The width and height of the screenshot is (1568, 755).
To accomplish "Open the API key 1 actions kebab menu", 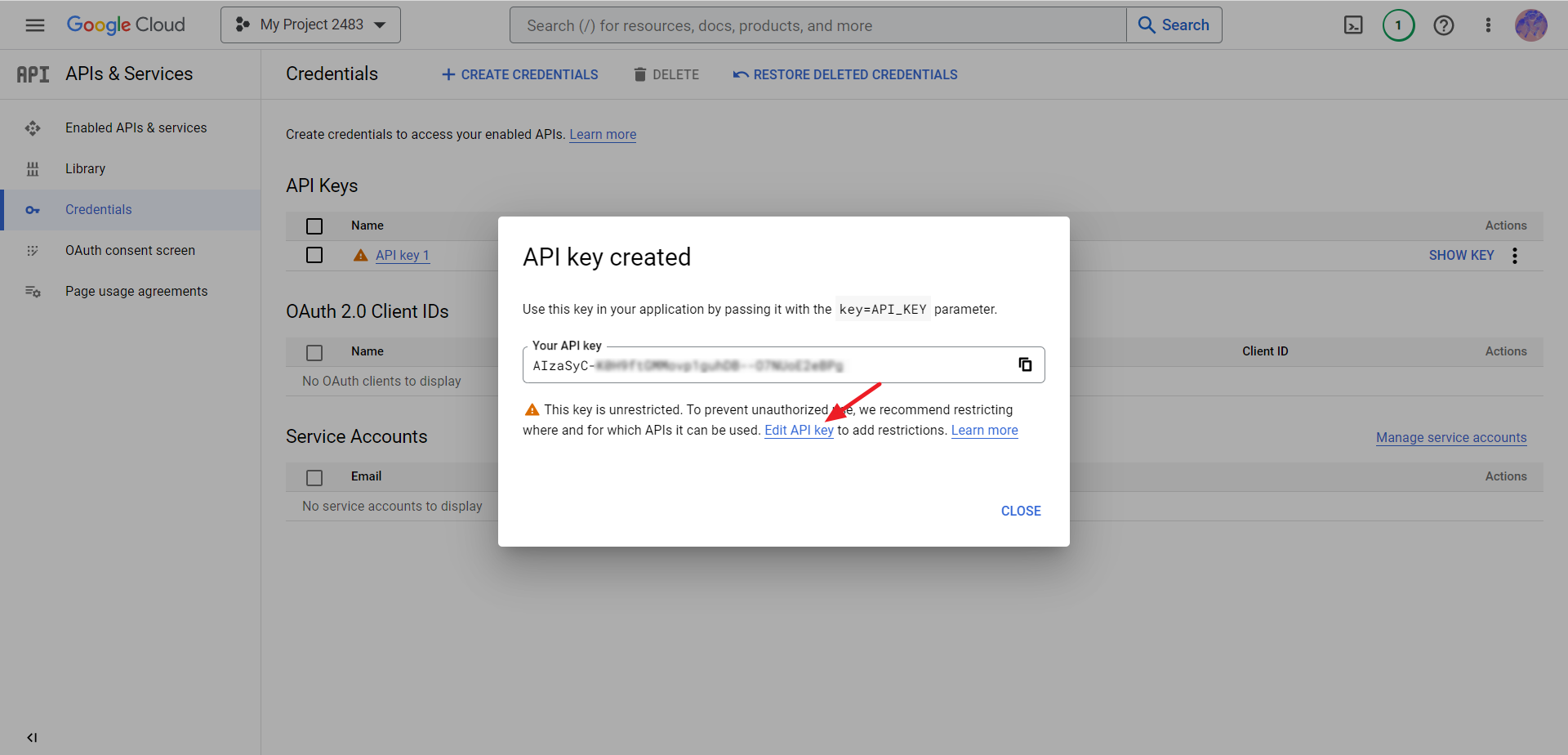I will tap(1515, 256).
